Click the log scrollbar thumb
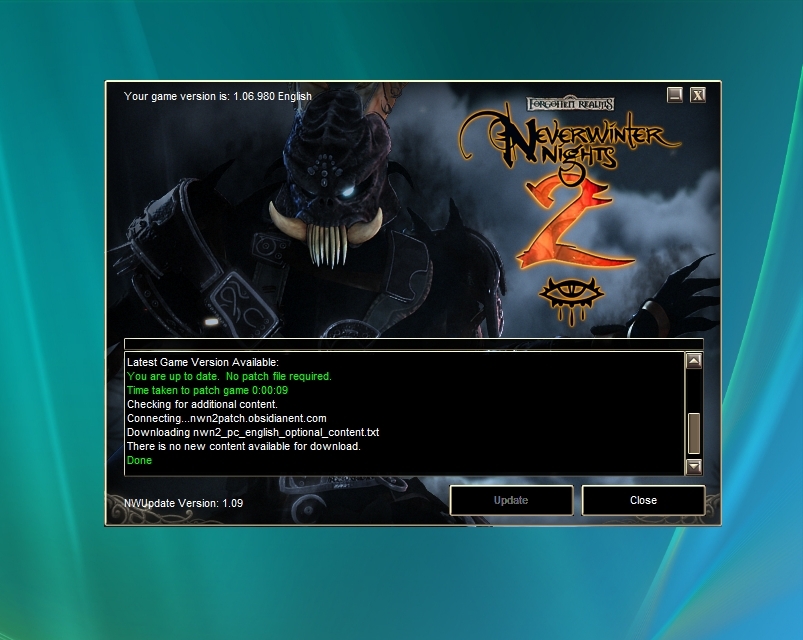The width and height of the screenshot is (803, 640). (693, 434)
